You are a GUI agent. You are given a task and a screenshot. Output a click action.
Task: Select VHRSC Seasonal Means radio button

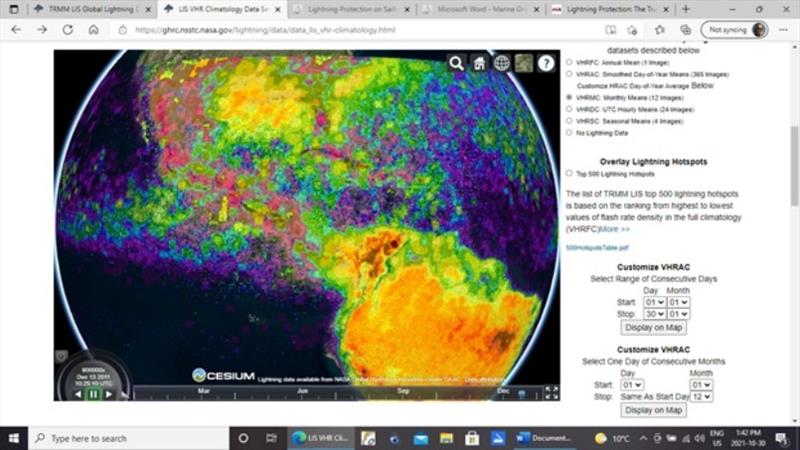click(569, 121)
